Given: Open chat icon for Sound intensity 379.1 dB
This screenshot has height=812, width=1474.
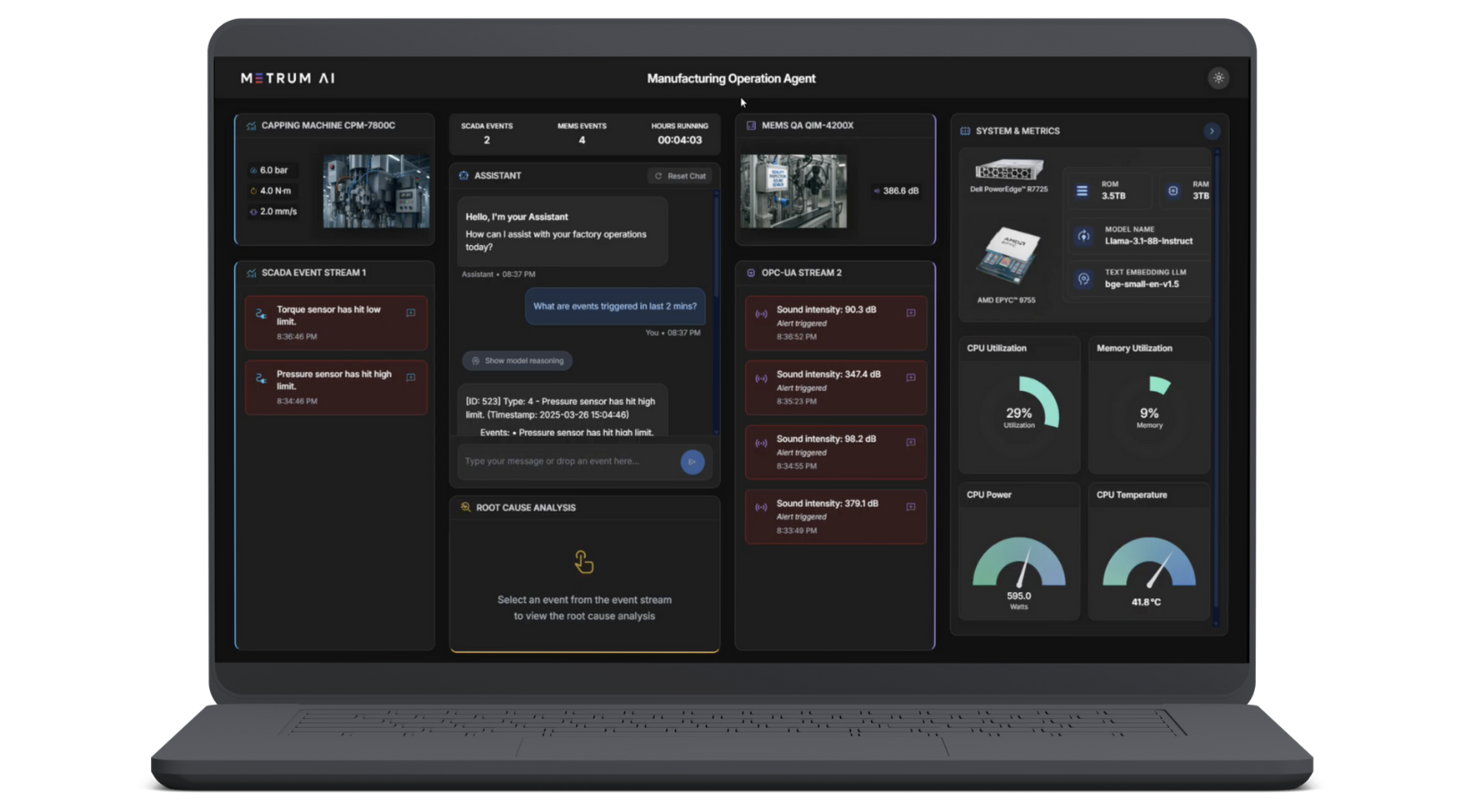Looking at the screenshot, I should coord(911,506).
